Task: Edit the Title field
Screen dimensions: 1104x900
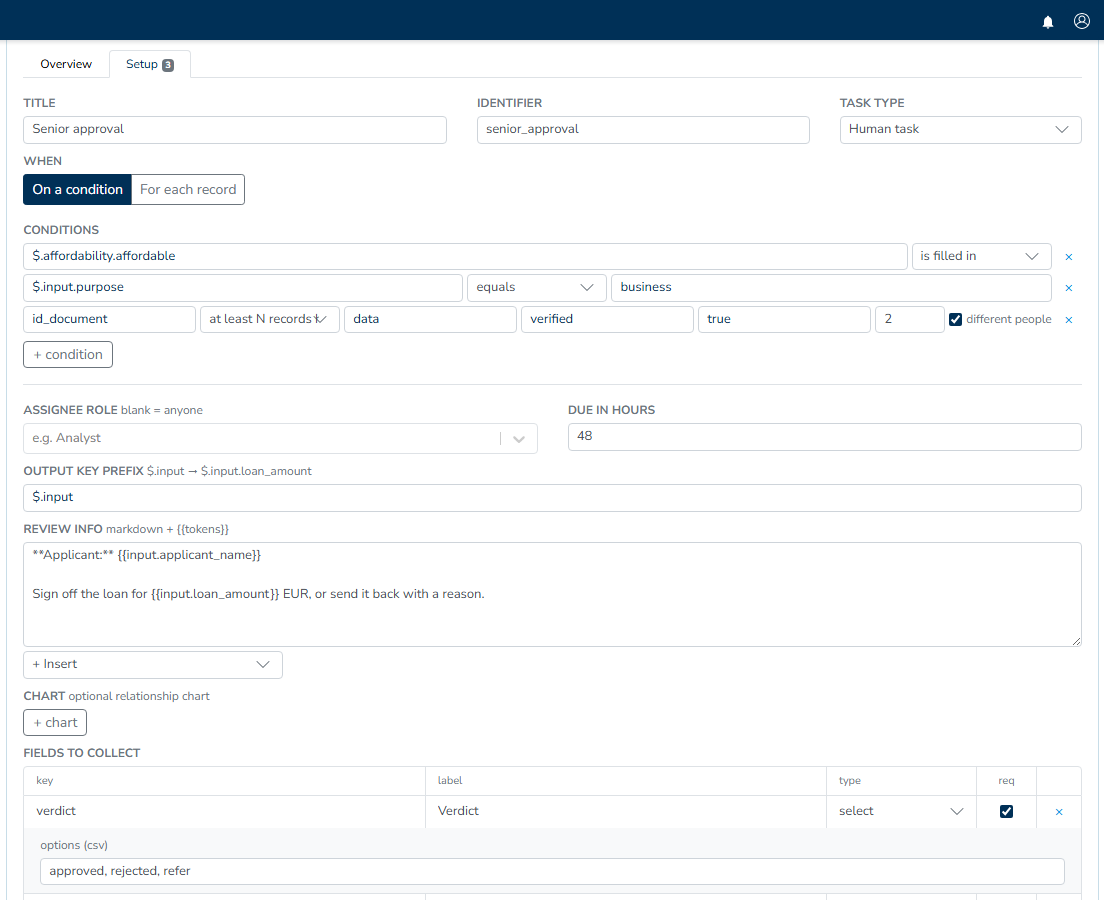Action: point(234,130)
